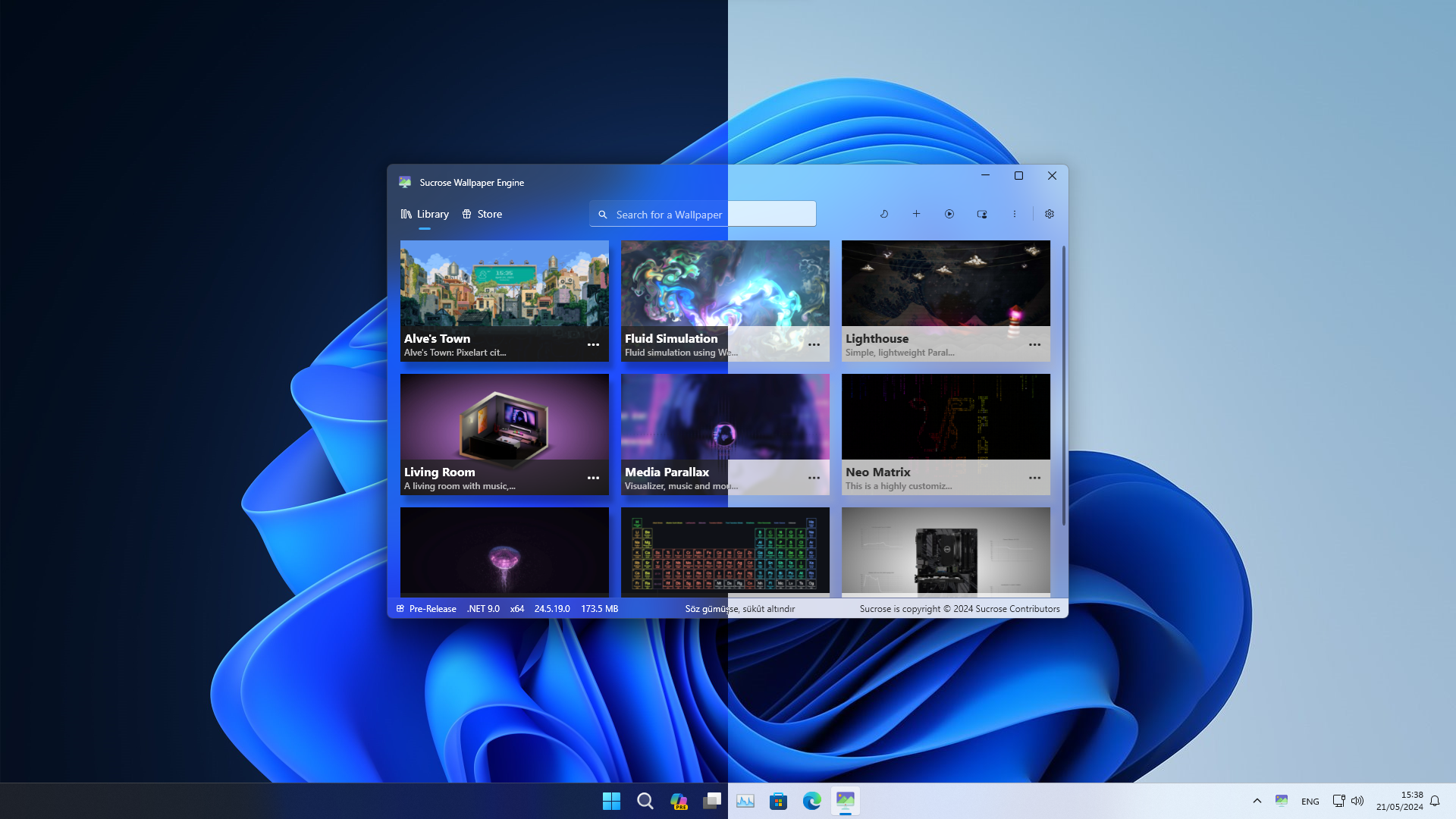
Task: Open Sucrose Wallpaper Engine from the taskbar
Action: [x=846, y=801]
